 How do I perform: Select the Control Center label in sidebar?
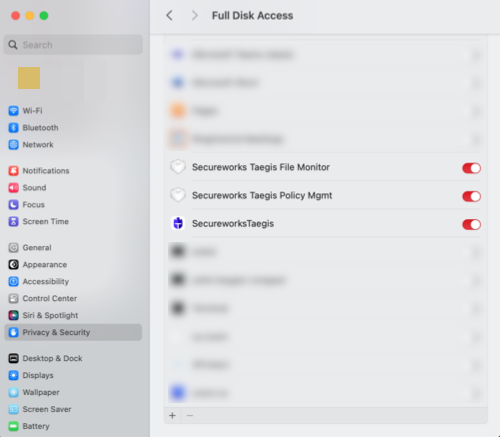[50, 298]
